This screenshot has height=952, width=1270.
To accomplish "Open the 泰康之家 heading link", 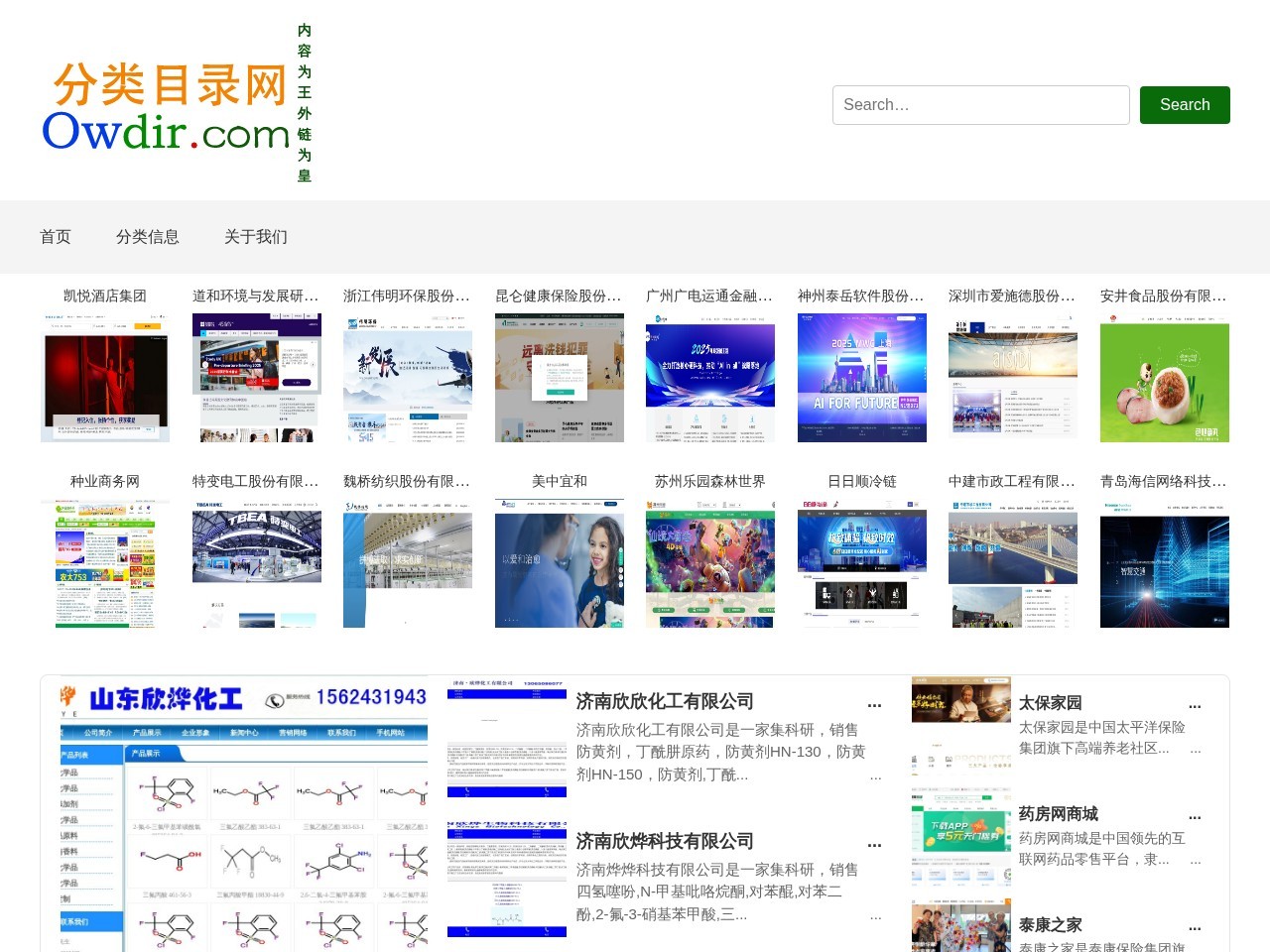I will [x=1051, y=925].
